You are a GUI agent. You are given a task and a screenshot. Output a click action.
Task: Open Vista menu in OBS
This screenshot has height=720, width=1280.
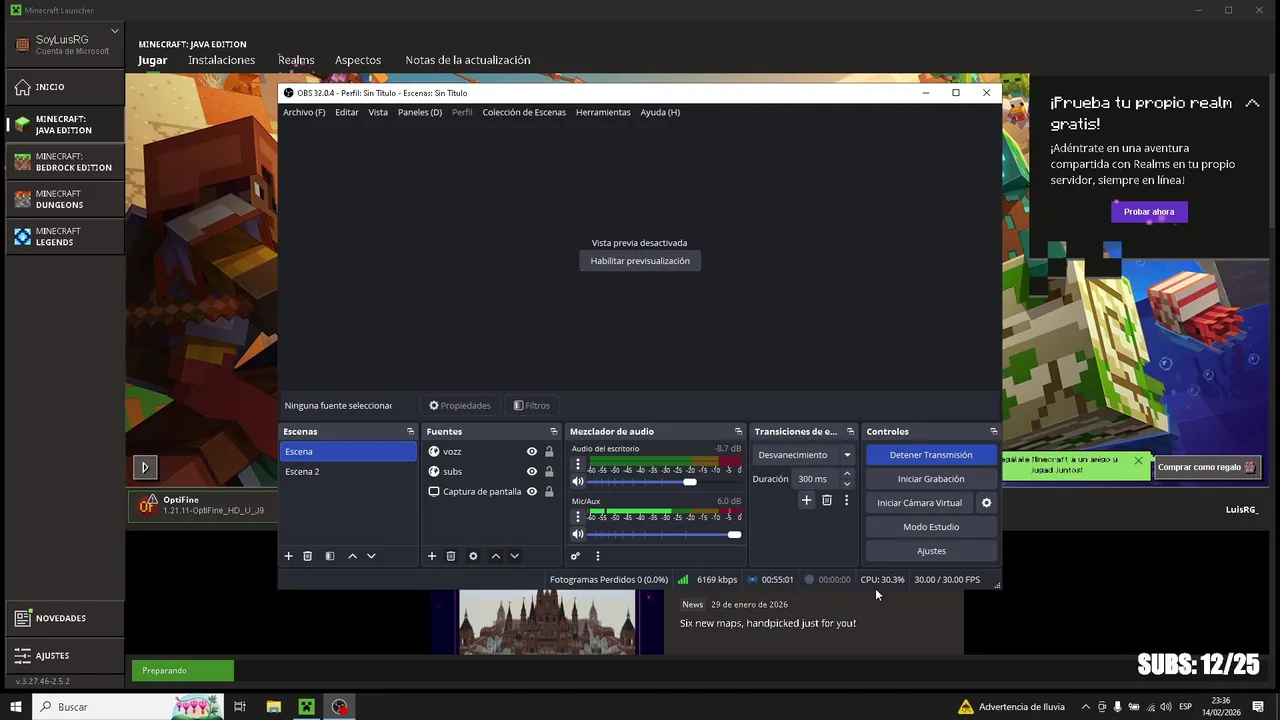tap(378, 112)
